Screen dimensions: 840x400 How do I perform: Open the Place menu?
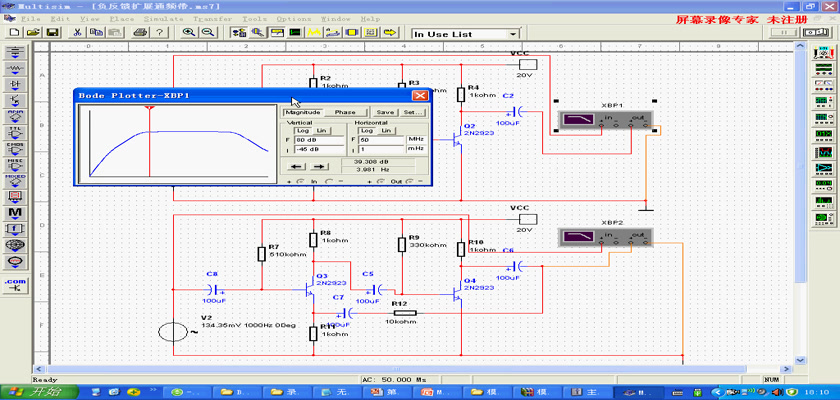coord(122,19)
